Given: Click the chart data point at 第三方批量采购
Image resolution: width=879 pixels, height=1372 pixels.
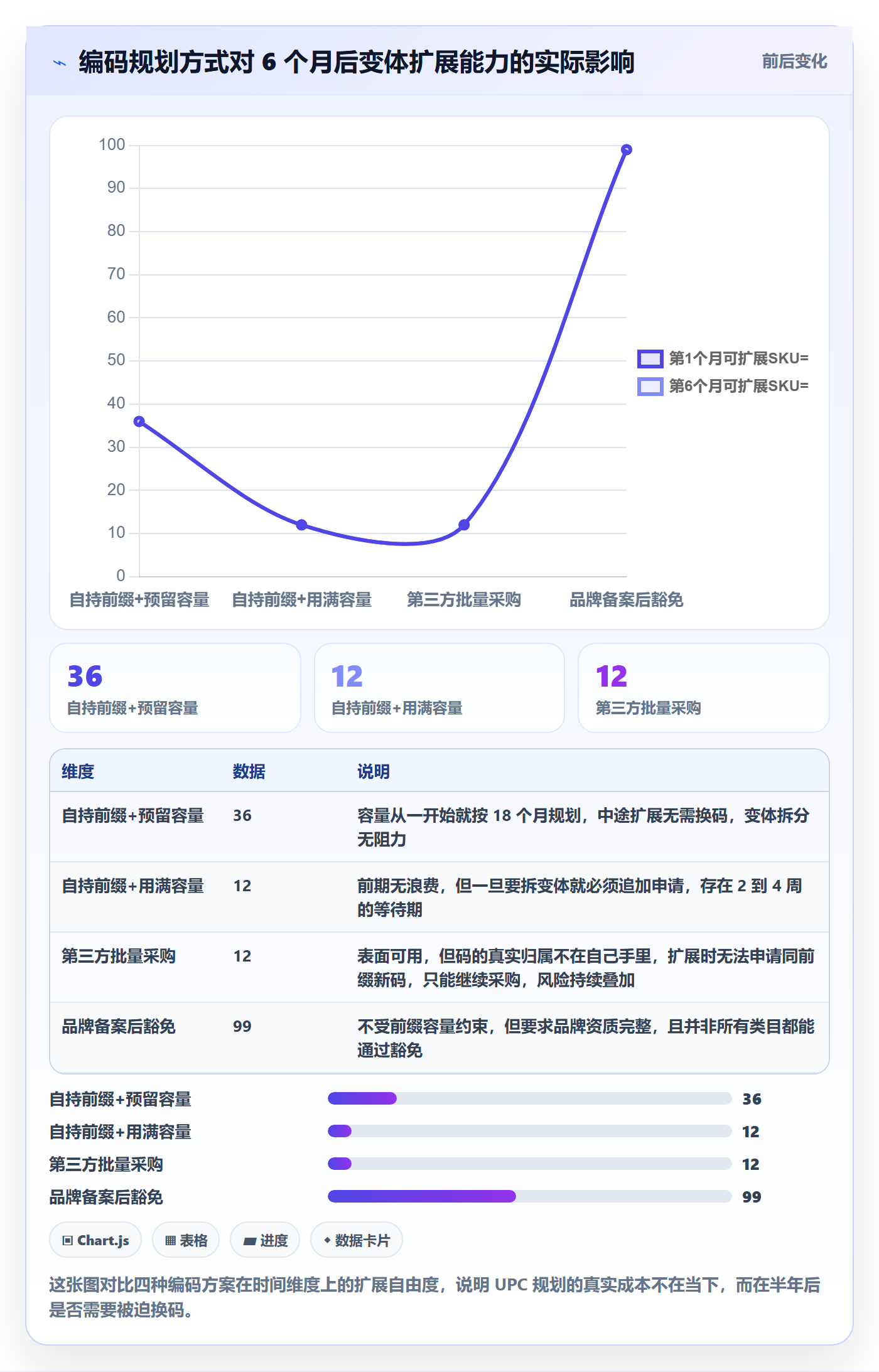Looking at the screenshot, I should [464, 525].
